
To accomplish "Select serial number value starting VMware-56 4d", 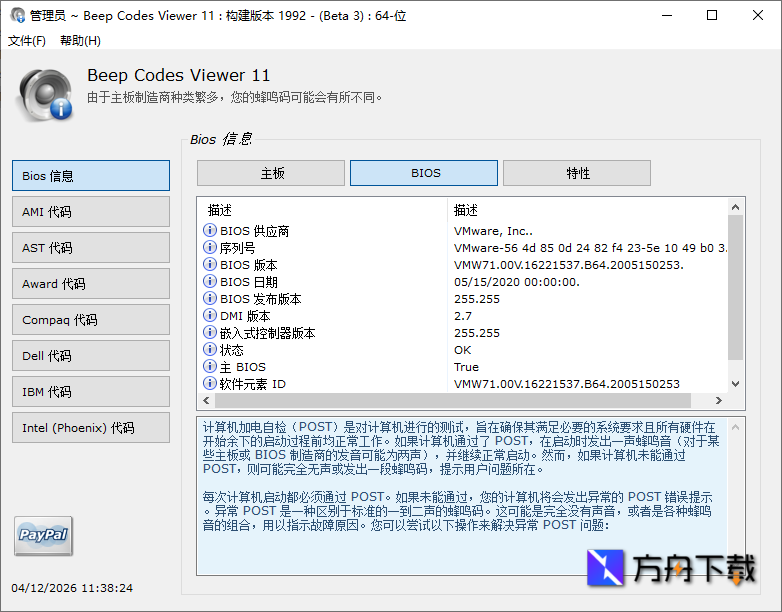I will (x=590, y=248).
